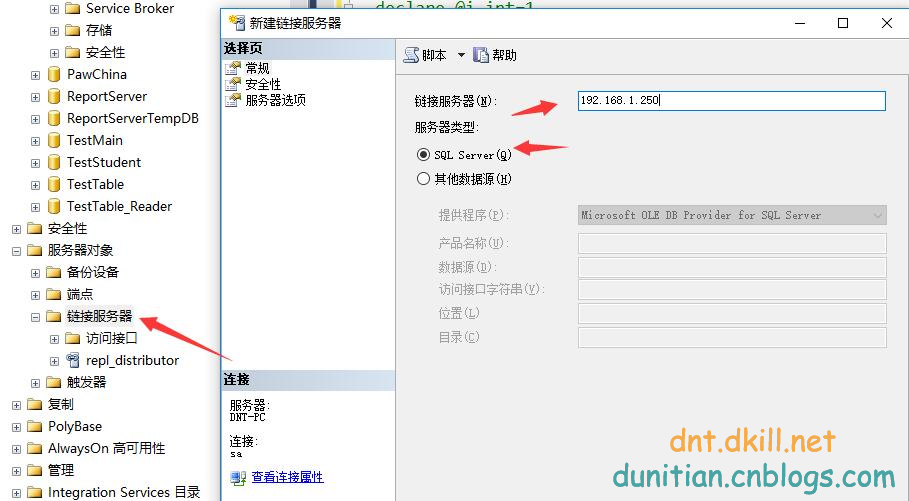The height and width of the screenshot is (501, 909).
Task: Click the 产品名称 input field
Action: click(x=732, y=243)
